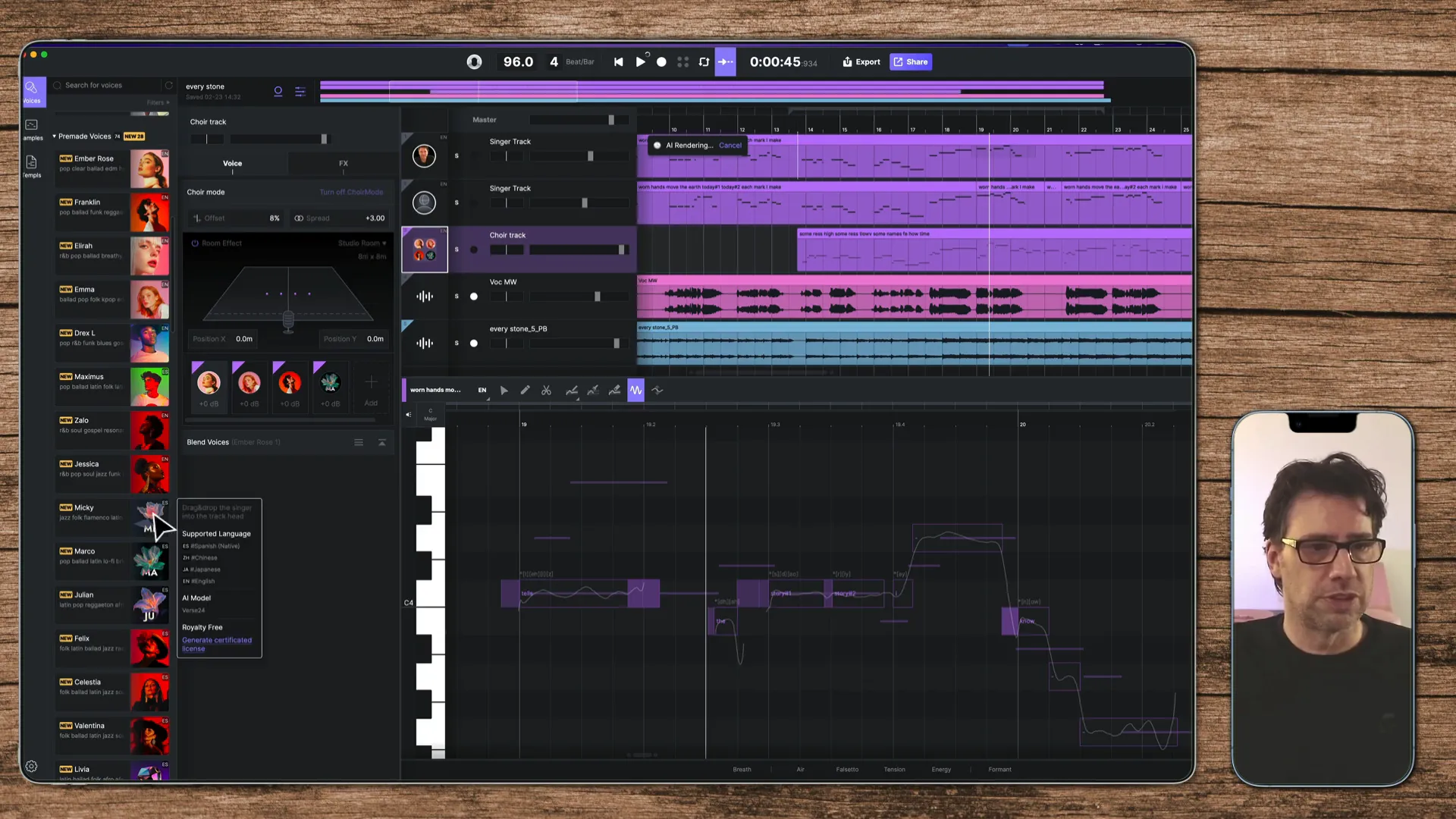The image size is (1456, 819).
Task: Select the pencil draw tool
Action: (x=525, y=391)
